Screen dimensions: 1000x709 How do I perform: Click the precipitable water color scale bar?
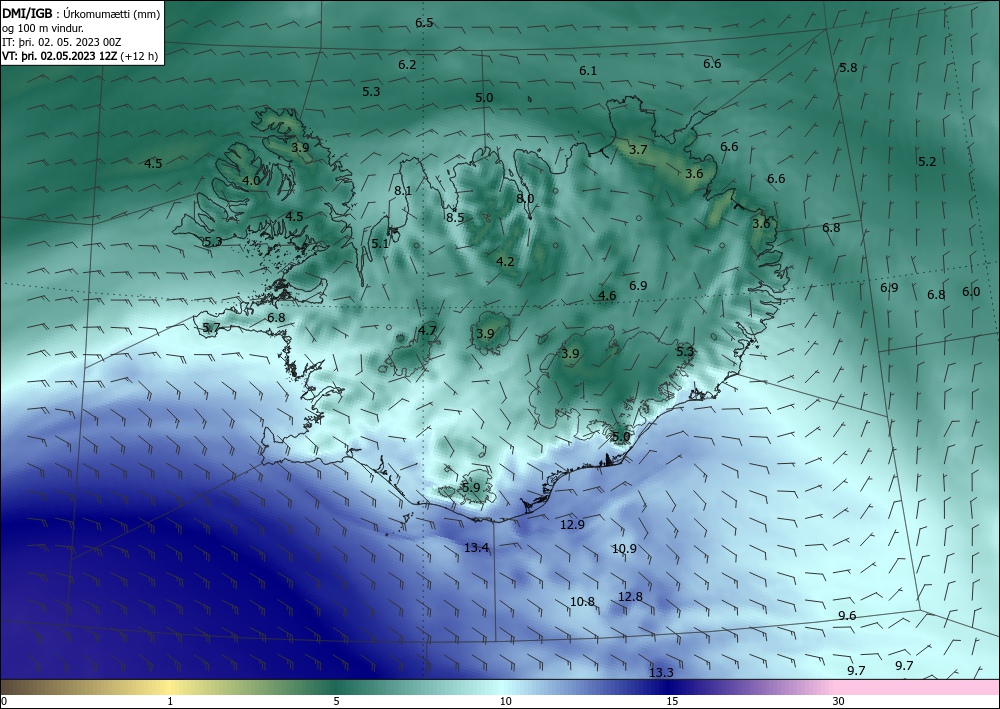(x=500, y=687)
